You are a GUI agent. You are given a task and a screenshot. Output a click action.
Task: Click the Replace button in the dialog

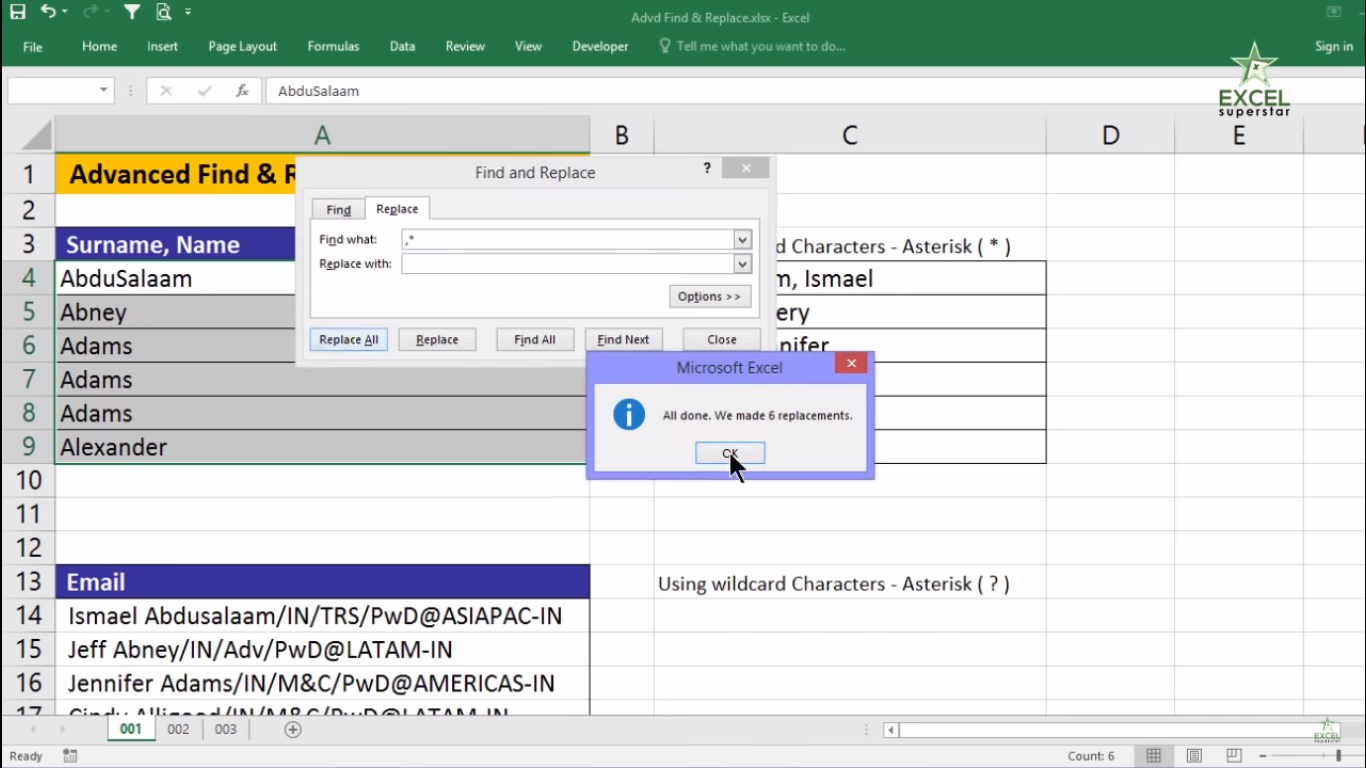[437, 340]
